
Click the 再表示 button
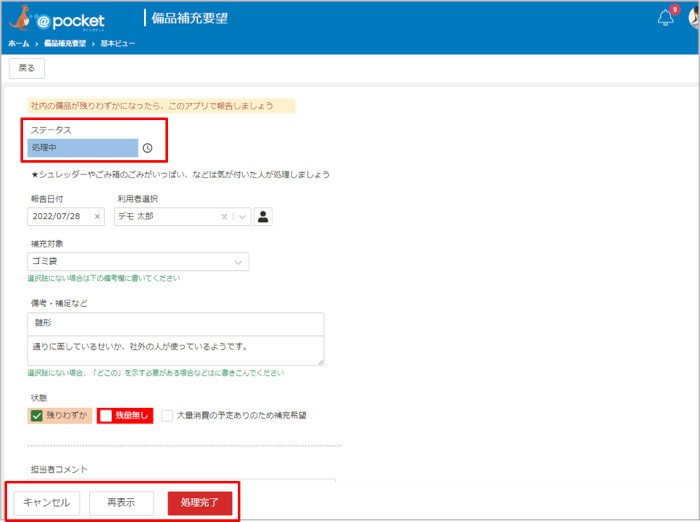121,503
